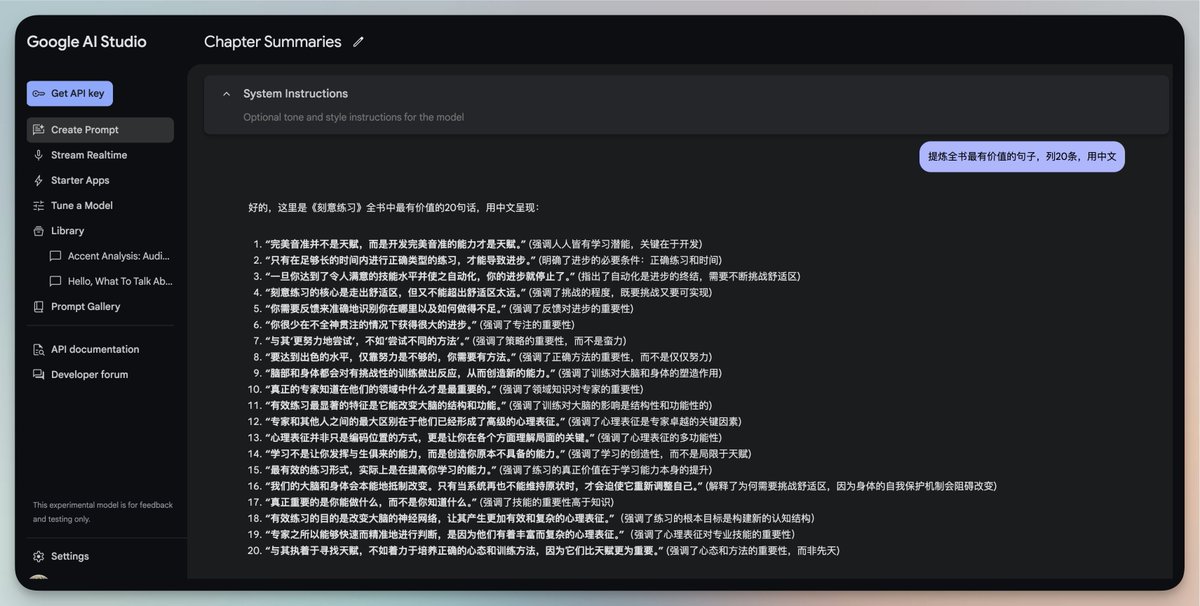Collapse the System Instructions panel
Viewport: 1200px width, 606px height.
(x=227, y=94)
